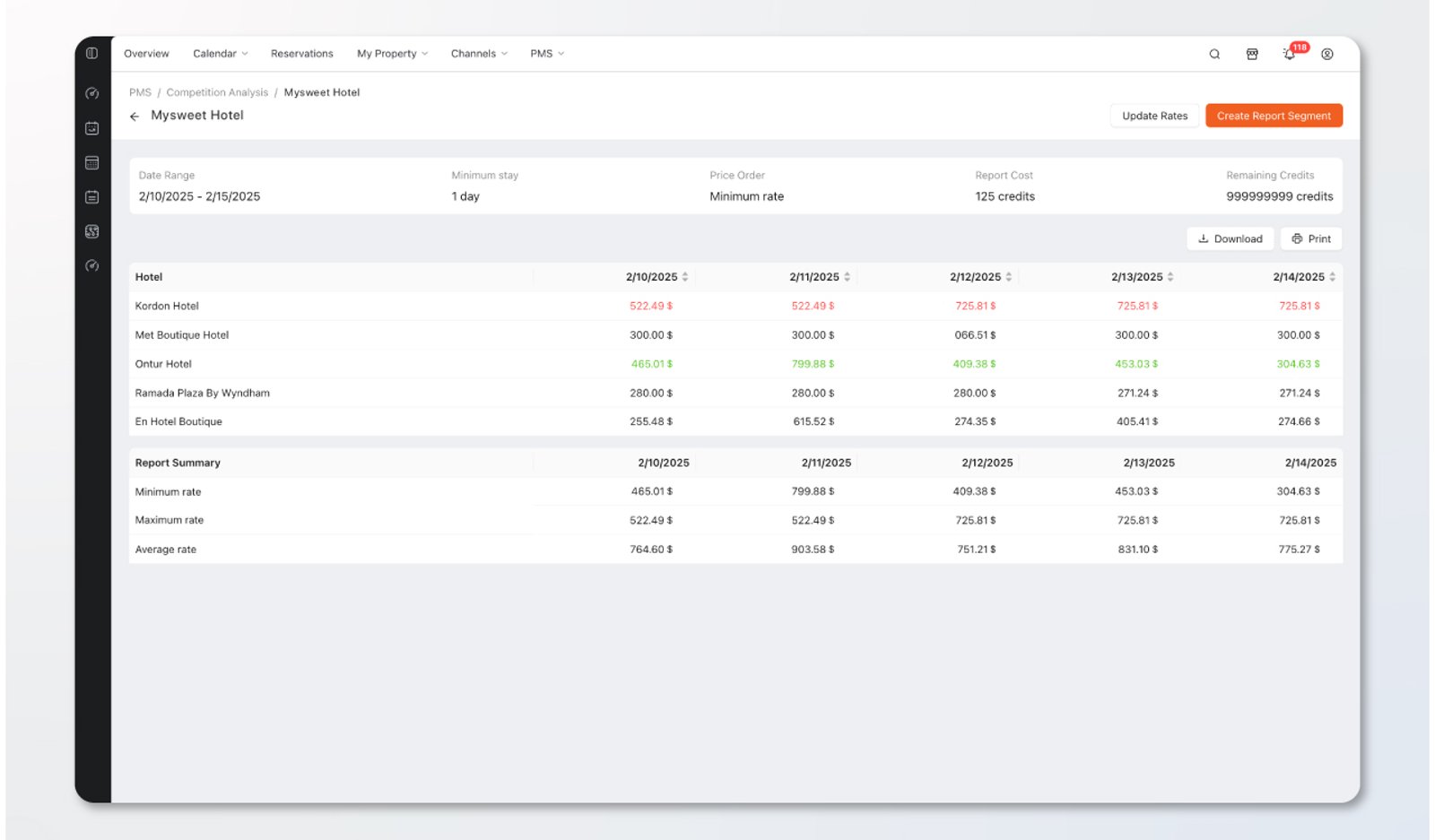Select the Met Boutique Hotel row name

182,335
